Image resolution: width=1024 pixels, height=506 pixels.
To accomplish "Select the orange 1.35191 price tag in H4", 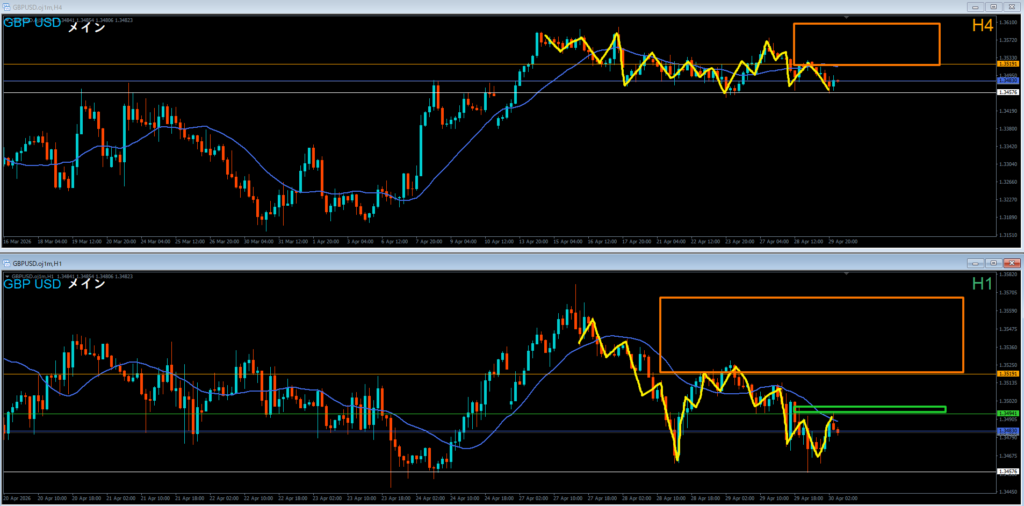I will pyautogui.click(x=1008, y=65).
